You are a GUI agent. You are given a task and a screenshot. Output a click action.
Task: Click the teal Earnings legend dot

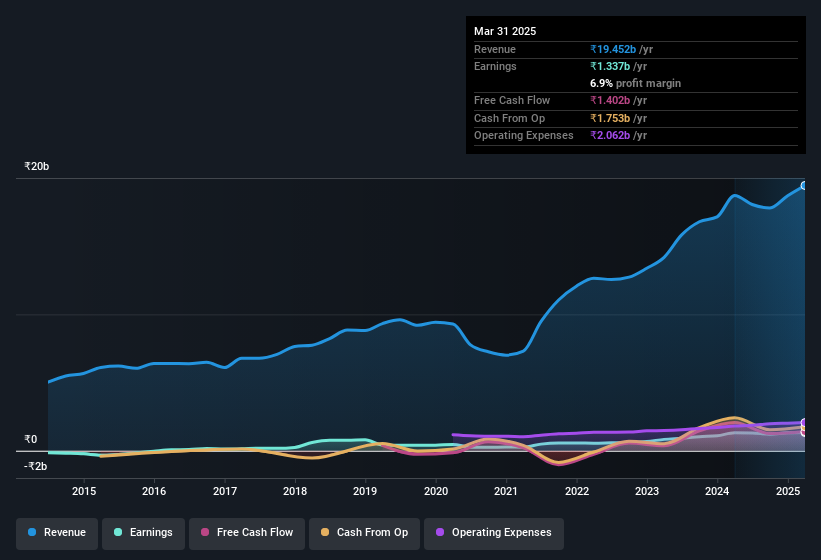point(118,532)
